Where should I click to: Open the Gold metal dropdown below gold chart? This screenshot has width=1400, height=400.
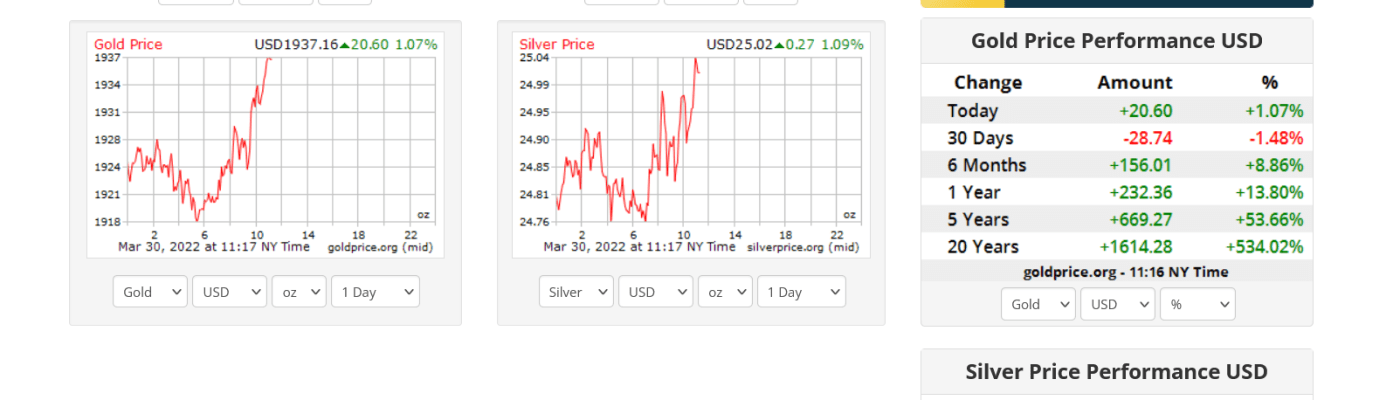click(x=150, y=292)
